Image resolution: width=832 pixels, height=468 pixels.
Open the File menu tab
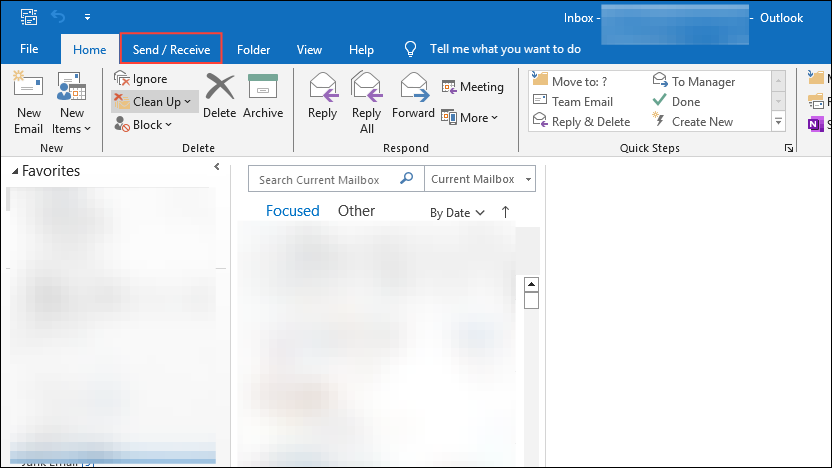click(29, 49)
